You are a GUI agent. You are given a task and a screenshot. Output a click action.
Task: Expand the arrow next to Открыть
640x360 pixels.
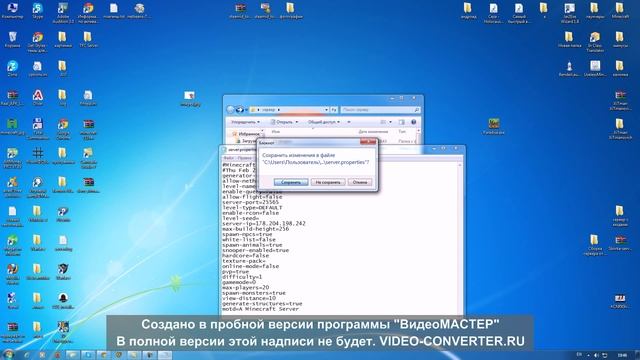(297, 122)
